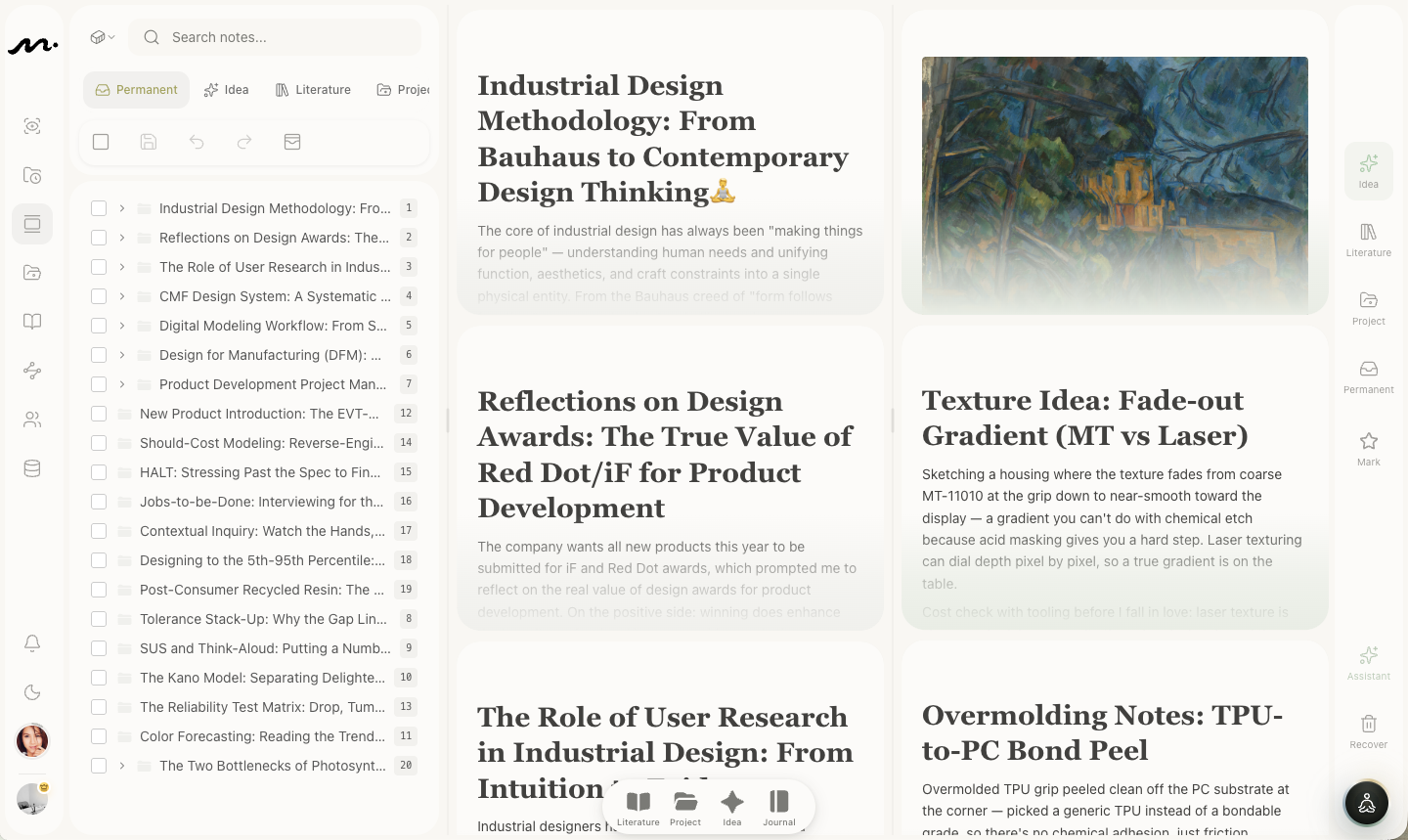This screenshot has height=840, width=1408.
Task: Open the Reflections on Design Awards card
Action: (670, 478)
